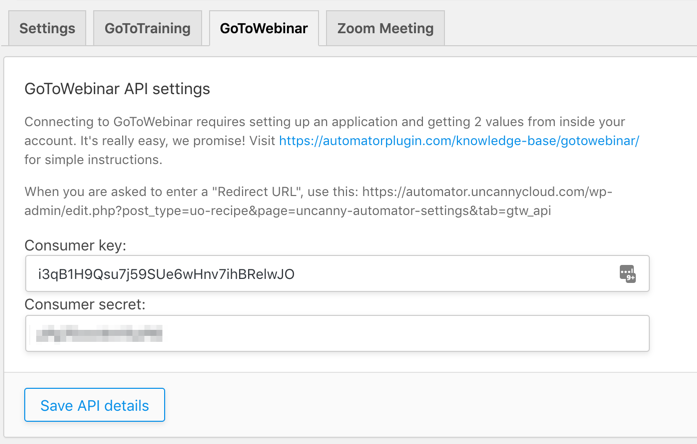Click the Redirect URL instruction text

[x=318, y=201]
